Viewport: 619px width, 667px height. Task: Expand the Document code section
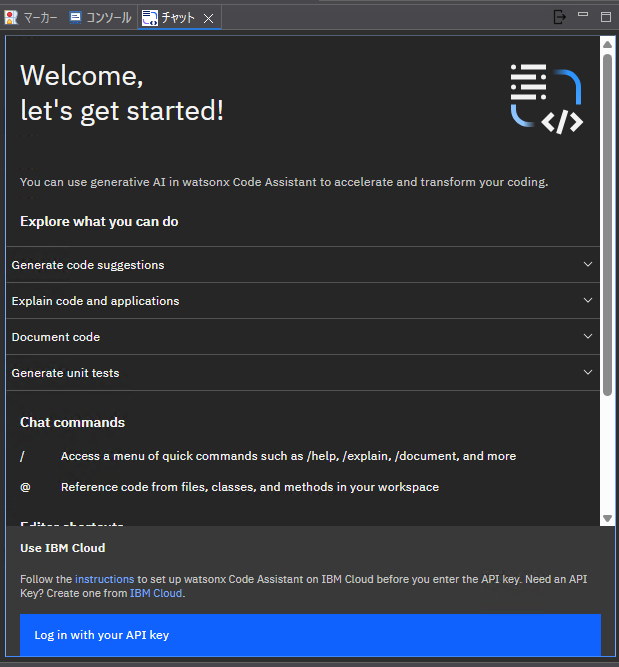pos(303,337)
